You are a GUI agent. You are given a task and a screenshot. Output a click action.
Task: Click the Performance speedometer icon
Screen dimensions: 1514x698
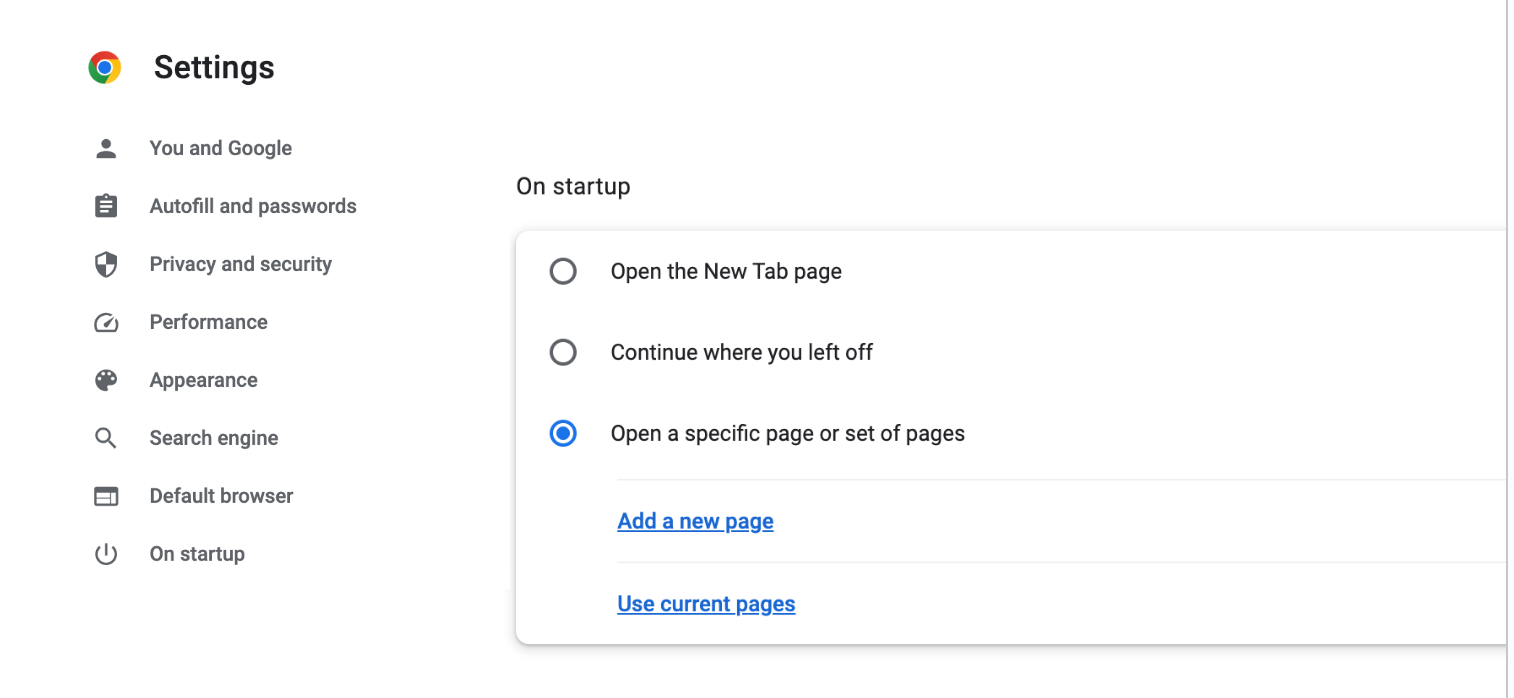106,322
